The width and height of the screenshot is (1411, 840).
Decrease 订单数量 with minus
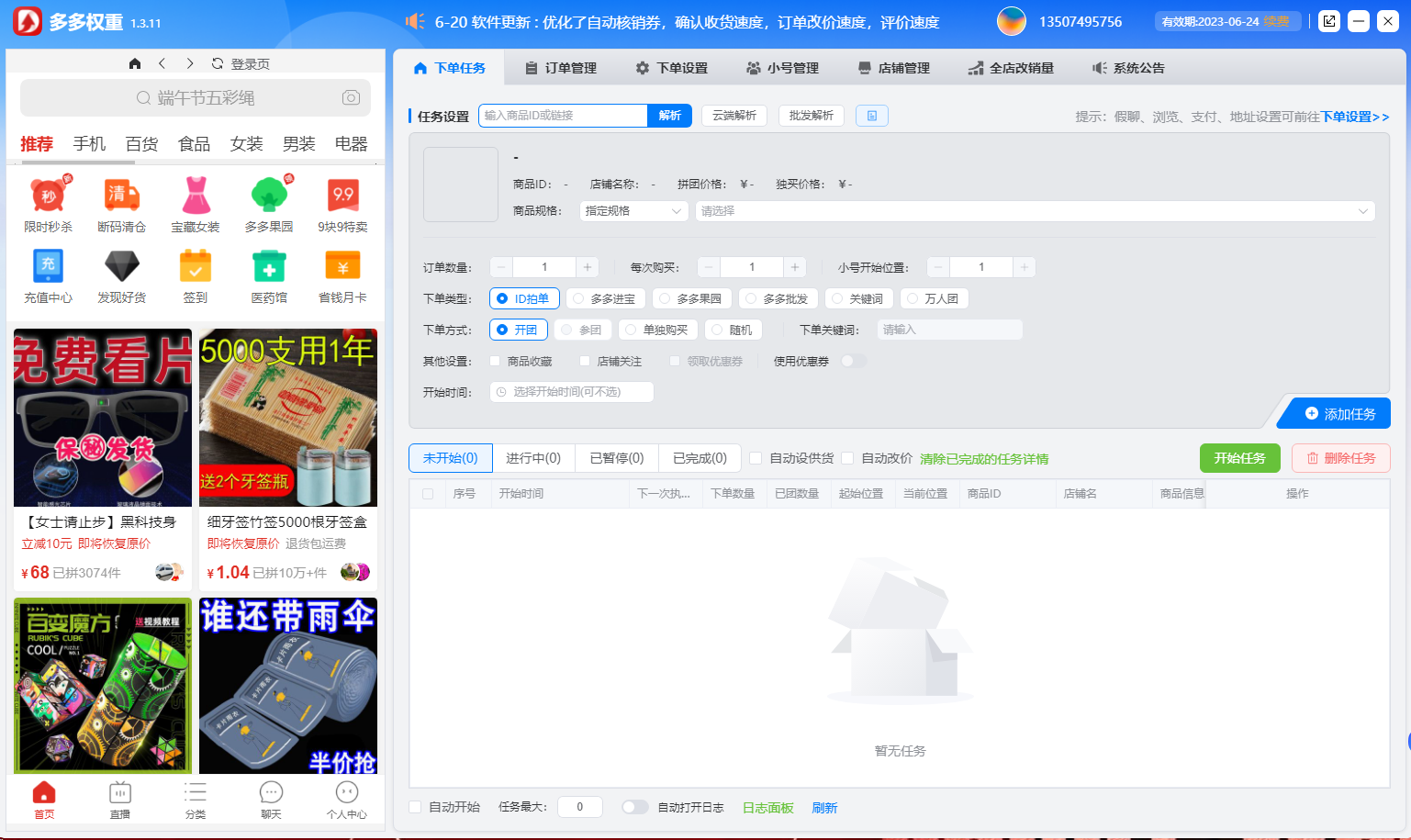(x=501, y=267)
